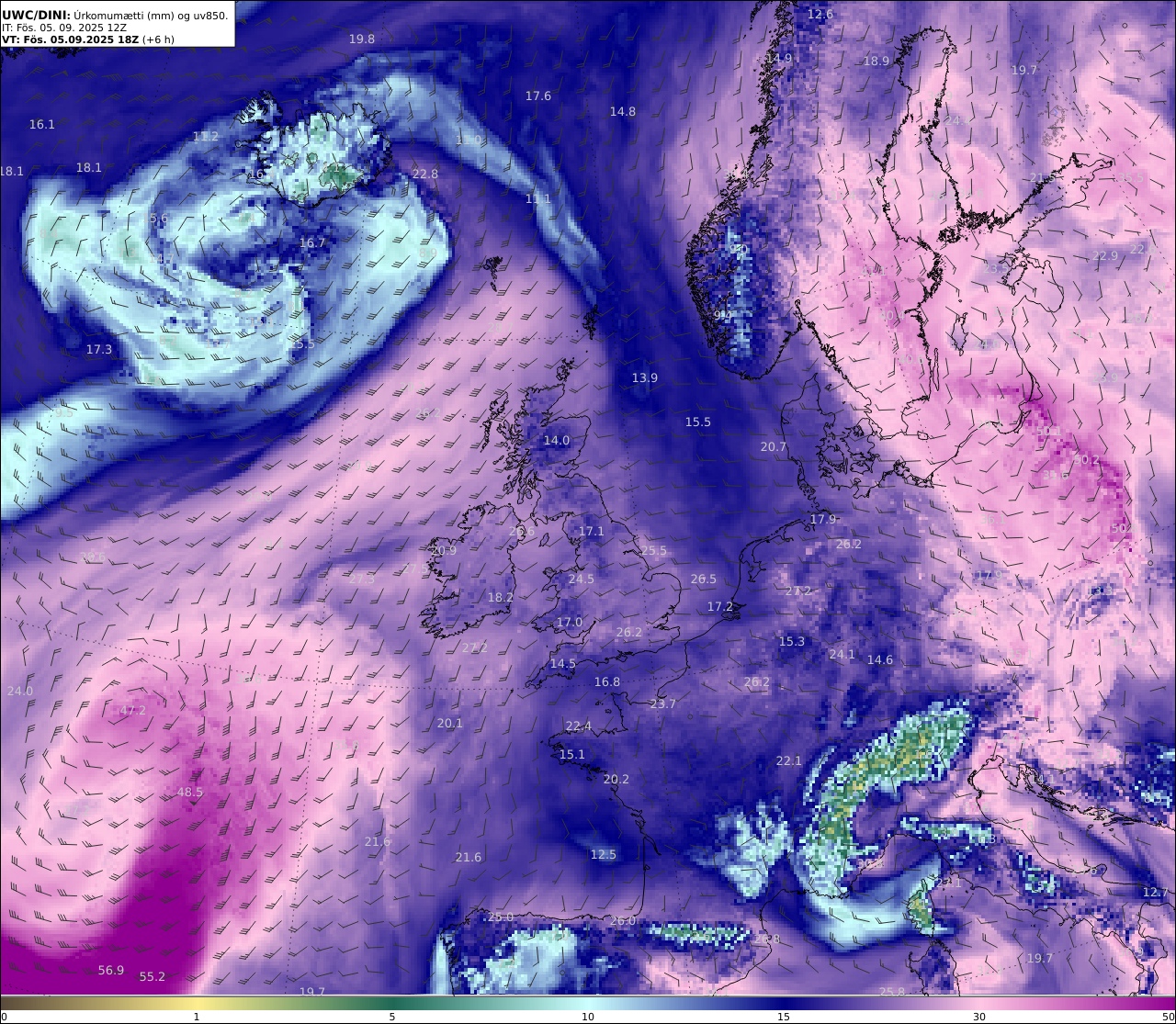Select the 12.7 value label
The height and width of the screenshot is (1024, 1176).
[1156, 893]
